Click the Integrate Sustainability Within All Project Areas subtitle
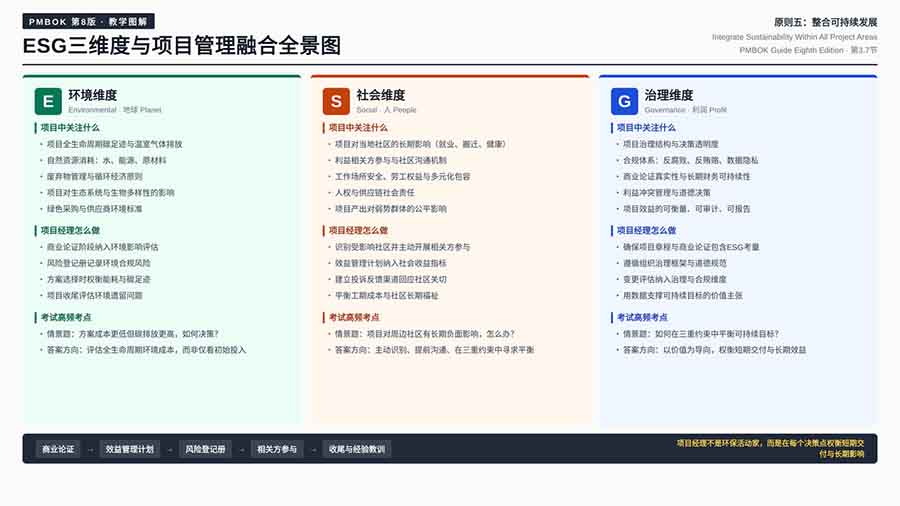 point(794,37)
